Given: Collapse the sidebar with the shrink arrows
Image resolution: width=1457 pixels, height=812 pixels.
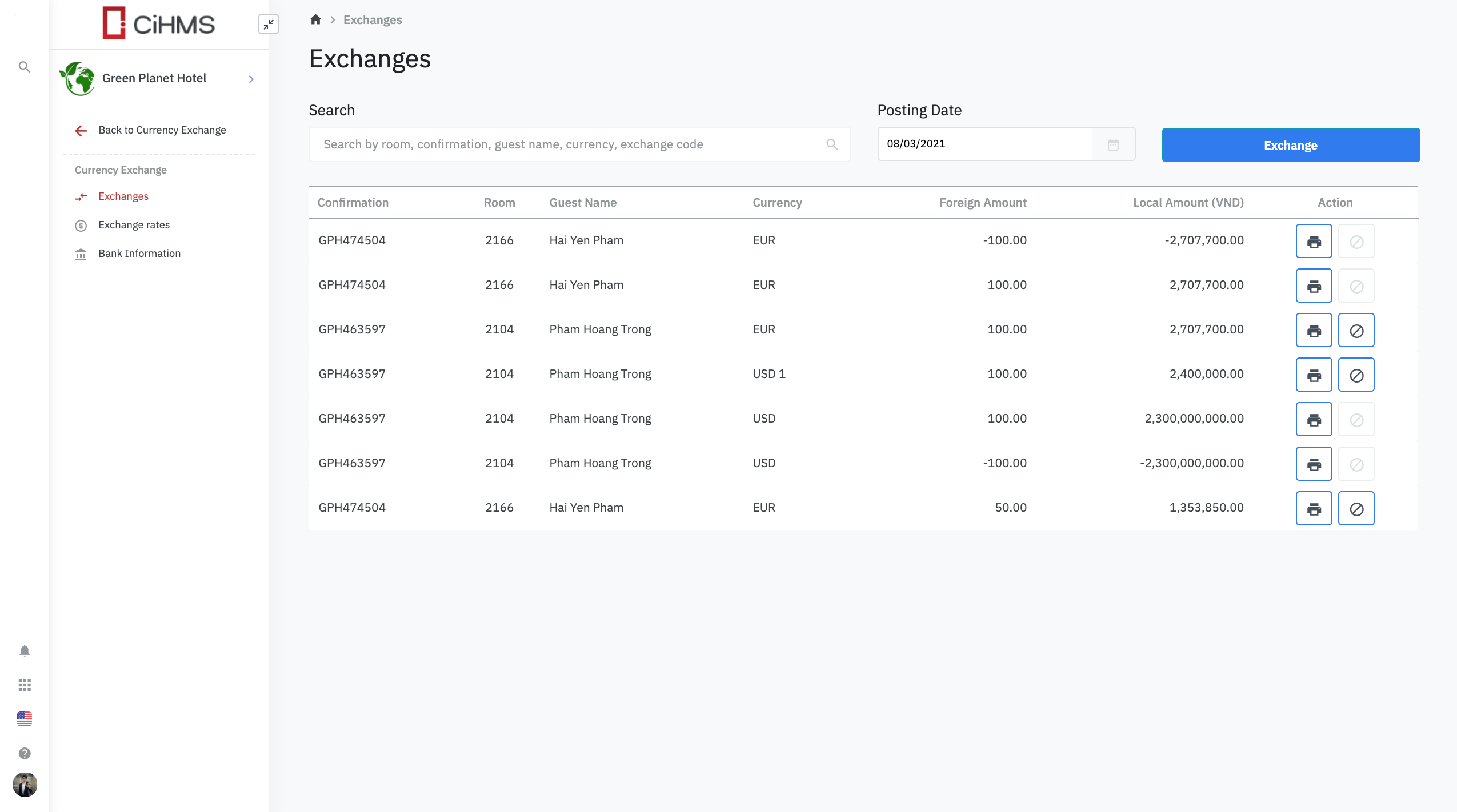Looking at the screenshot, I should coord(268,24).
